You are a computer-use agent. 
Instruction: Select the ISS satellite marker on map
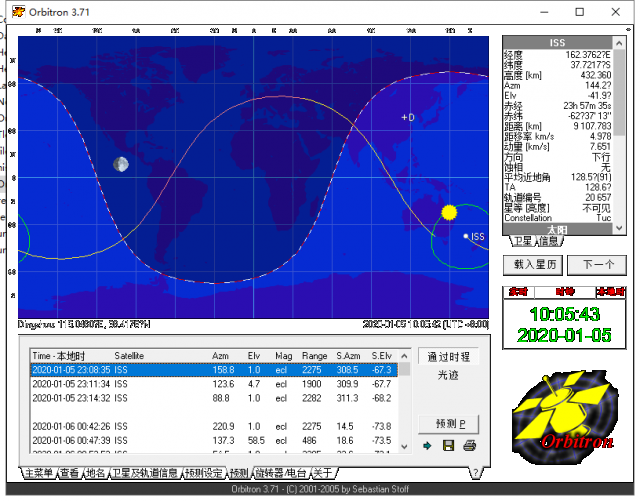[466, 236]
